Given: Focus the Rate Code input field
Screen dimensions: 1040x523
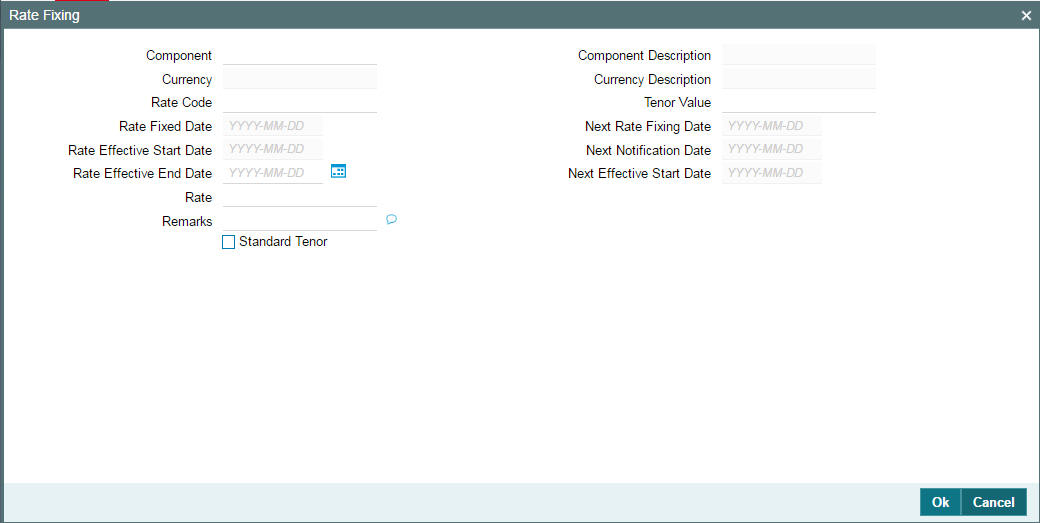Looking at the screenshot, I should click(x=300, y=102).
